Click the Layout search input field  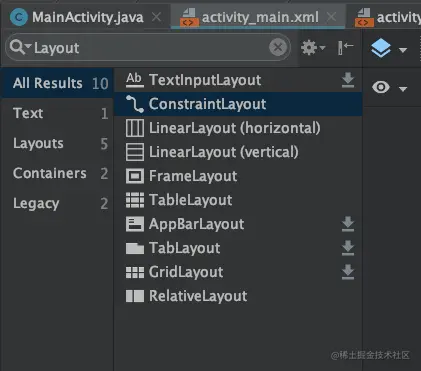tap(148, 47)
